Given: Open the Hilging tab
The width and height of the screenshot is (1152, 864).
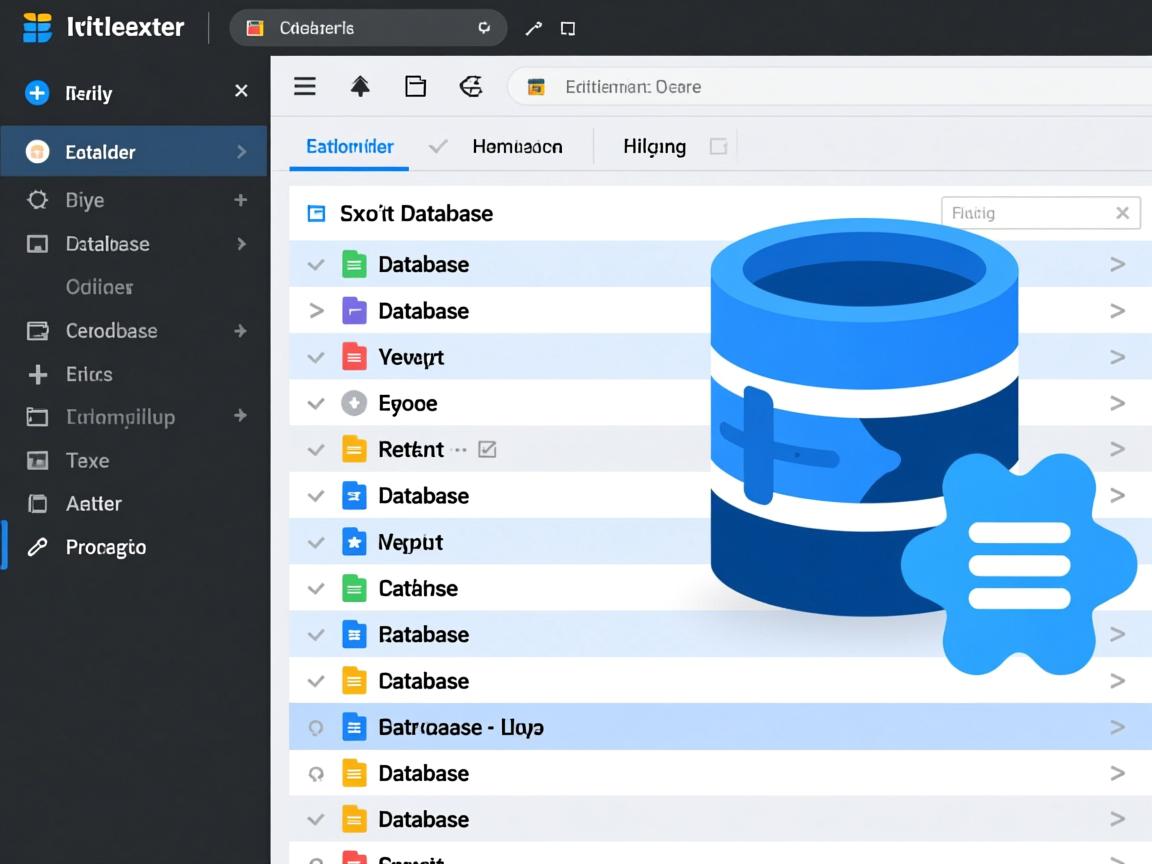Looking at the screenshot, I should 654,147.
